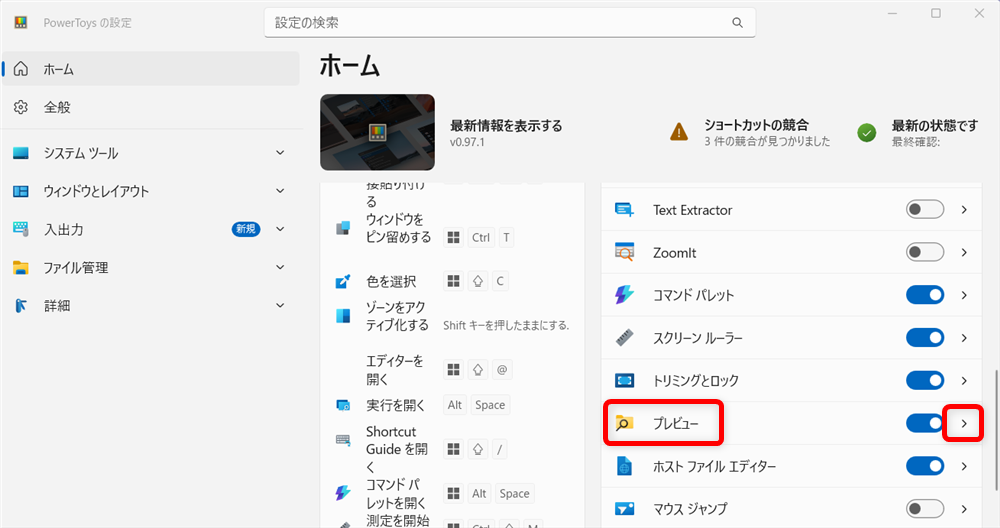Screen dimensions: 1000x528
Task: Click the search magnifier icon
Action: [x=737, y=22]
